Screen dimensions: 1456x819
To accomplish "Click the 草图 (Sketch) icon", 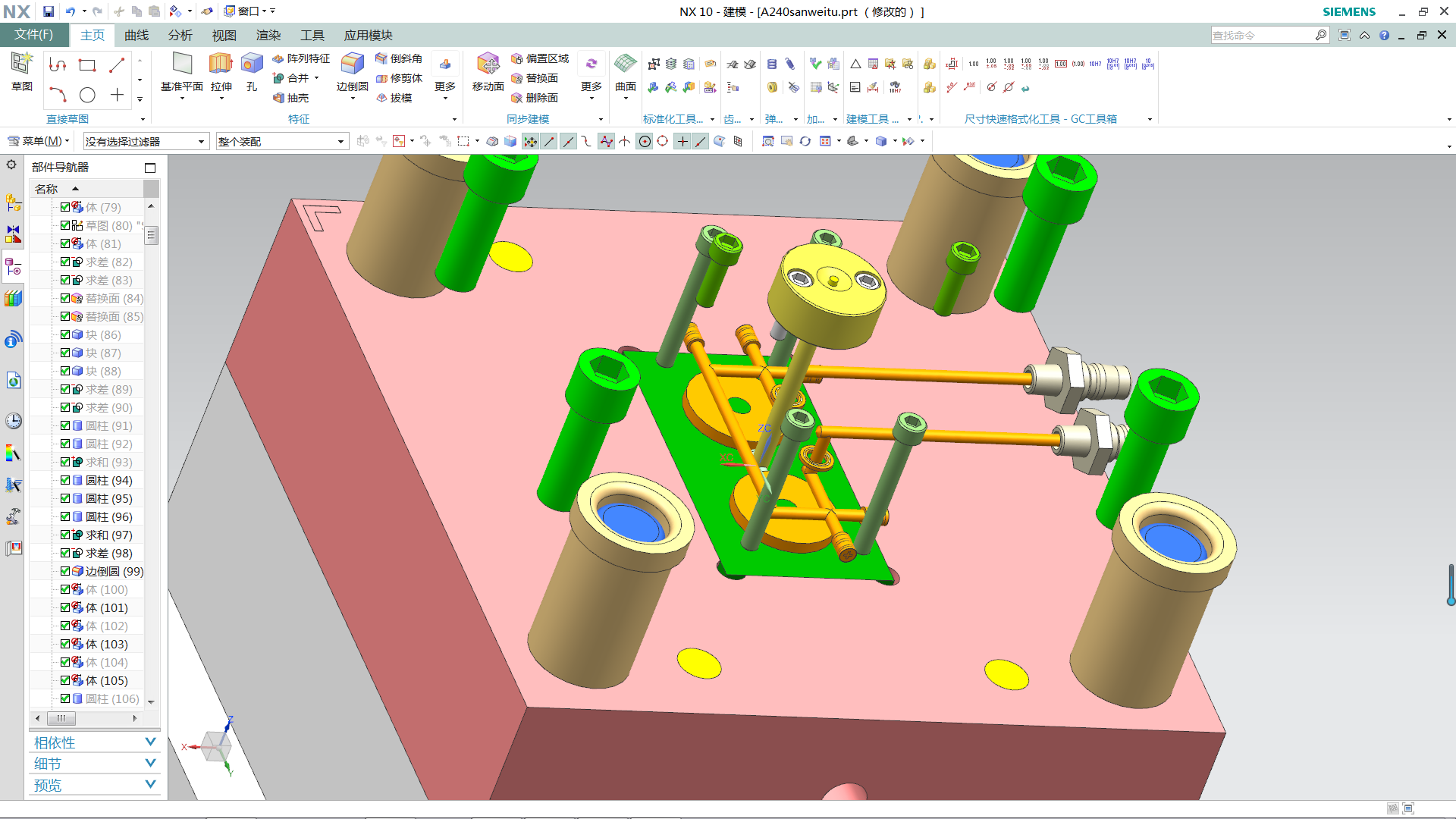I will 21,64.
